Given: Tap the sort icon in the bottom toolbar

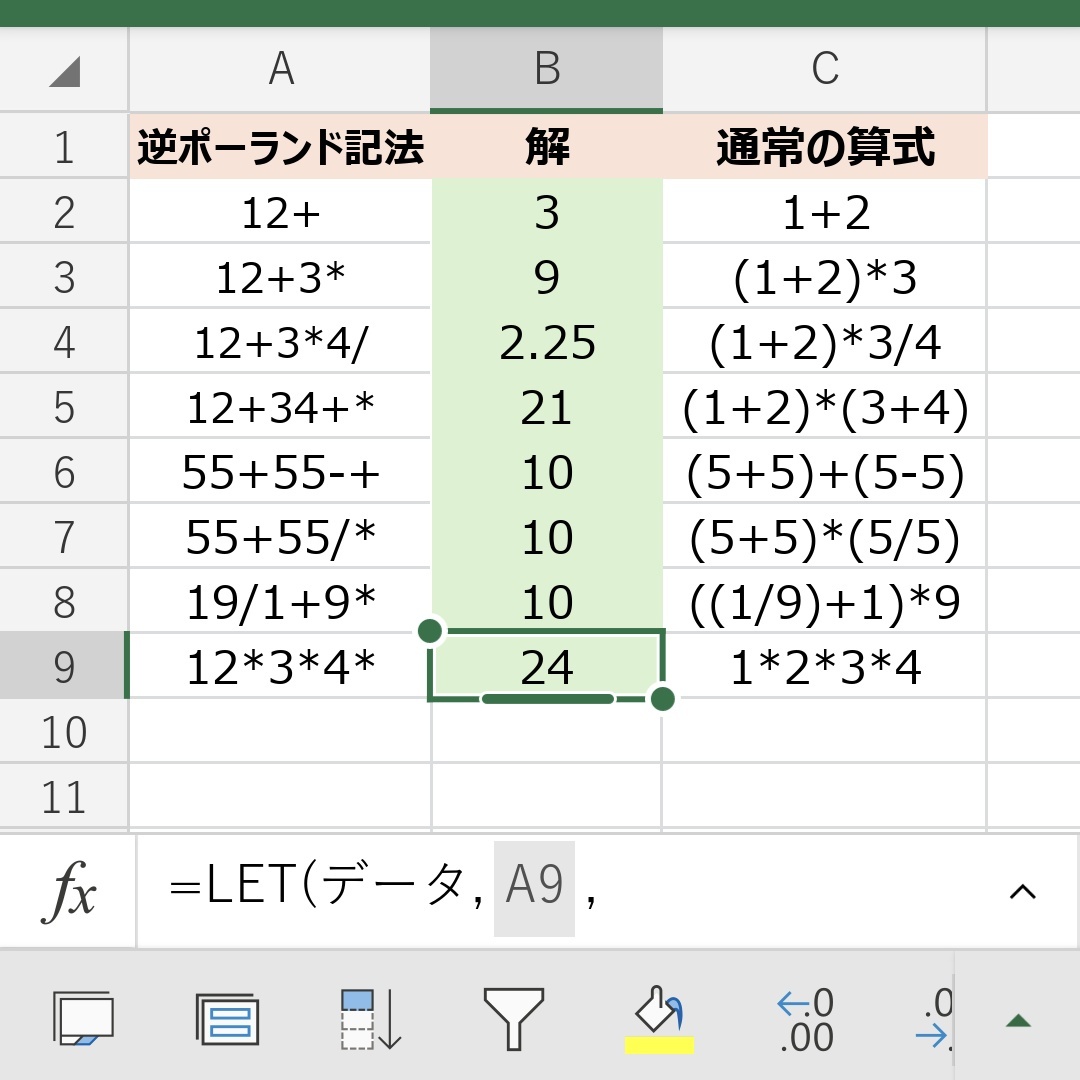Looking at the screenshot, I should [x=371, y=1019].
